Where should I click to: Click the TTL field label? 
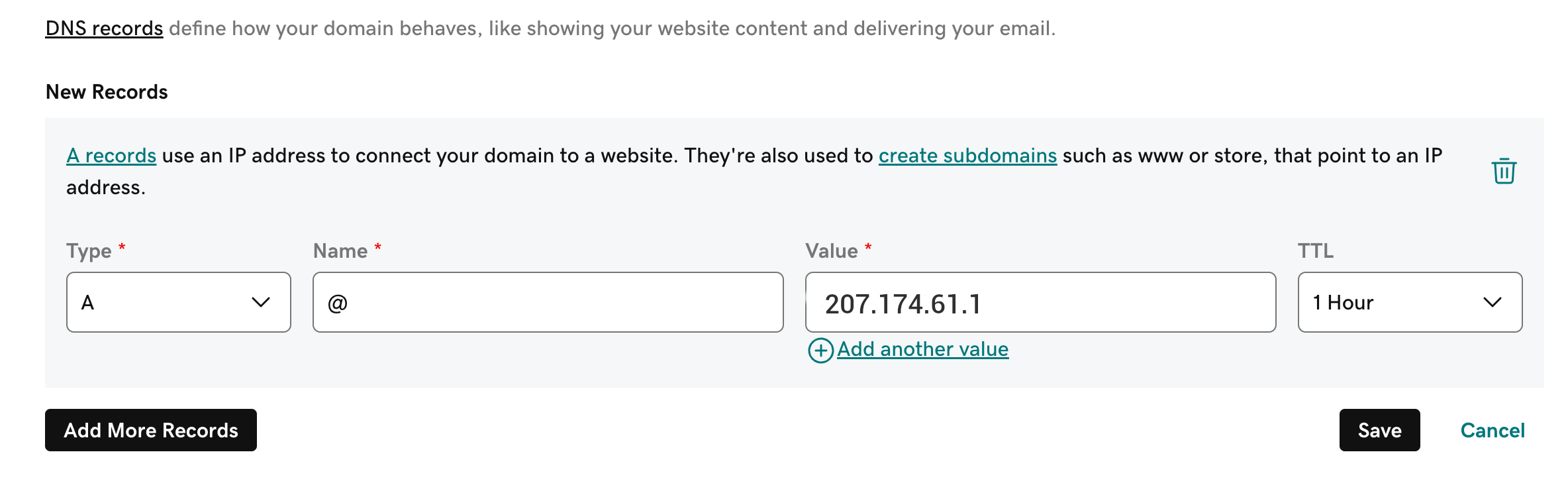pyautogui.click(x=1315, y=251)
